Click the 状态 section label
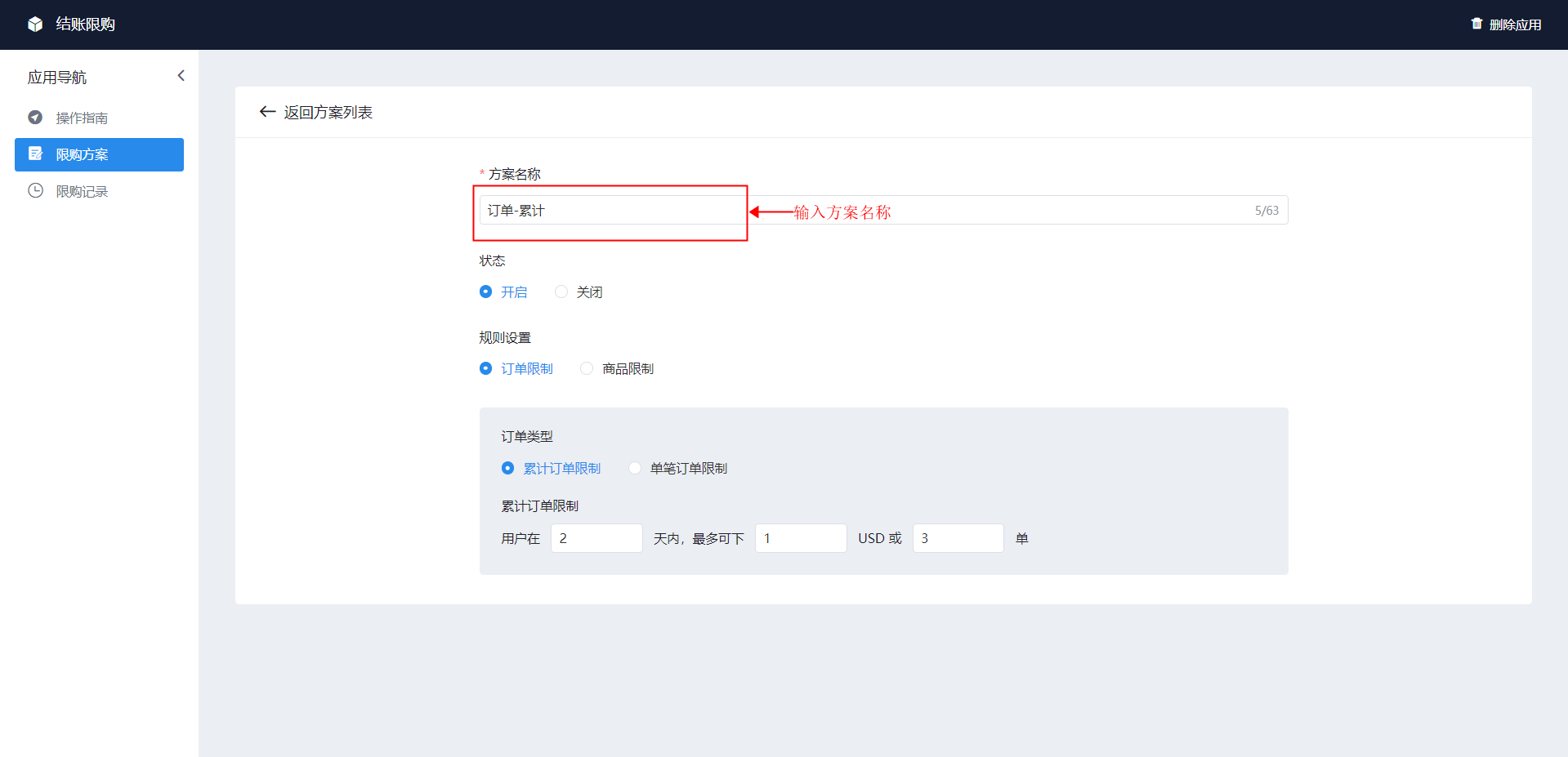1568x757 pixels. point(492,260)
